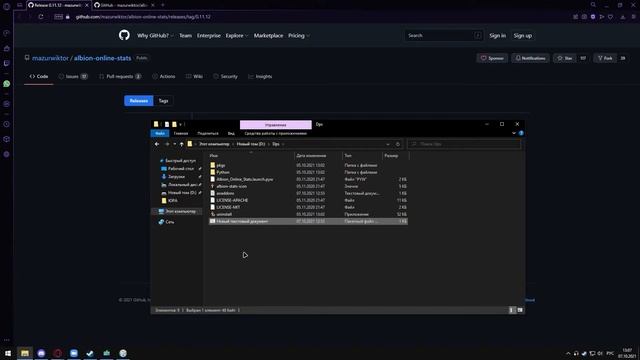
Task: Switch Explorer to details view icon
Action: (512, 310)
